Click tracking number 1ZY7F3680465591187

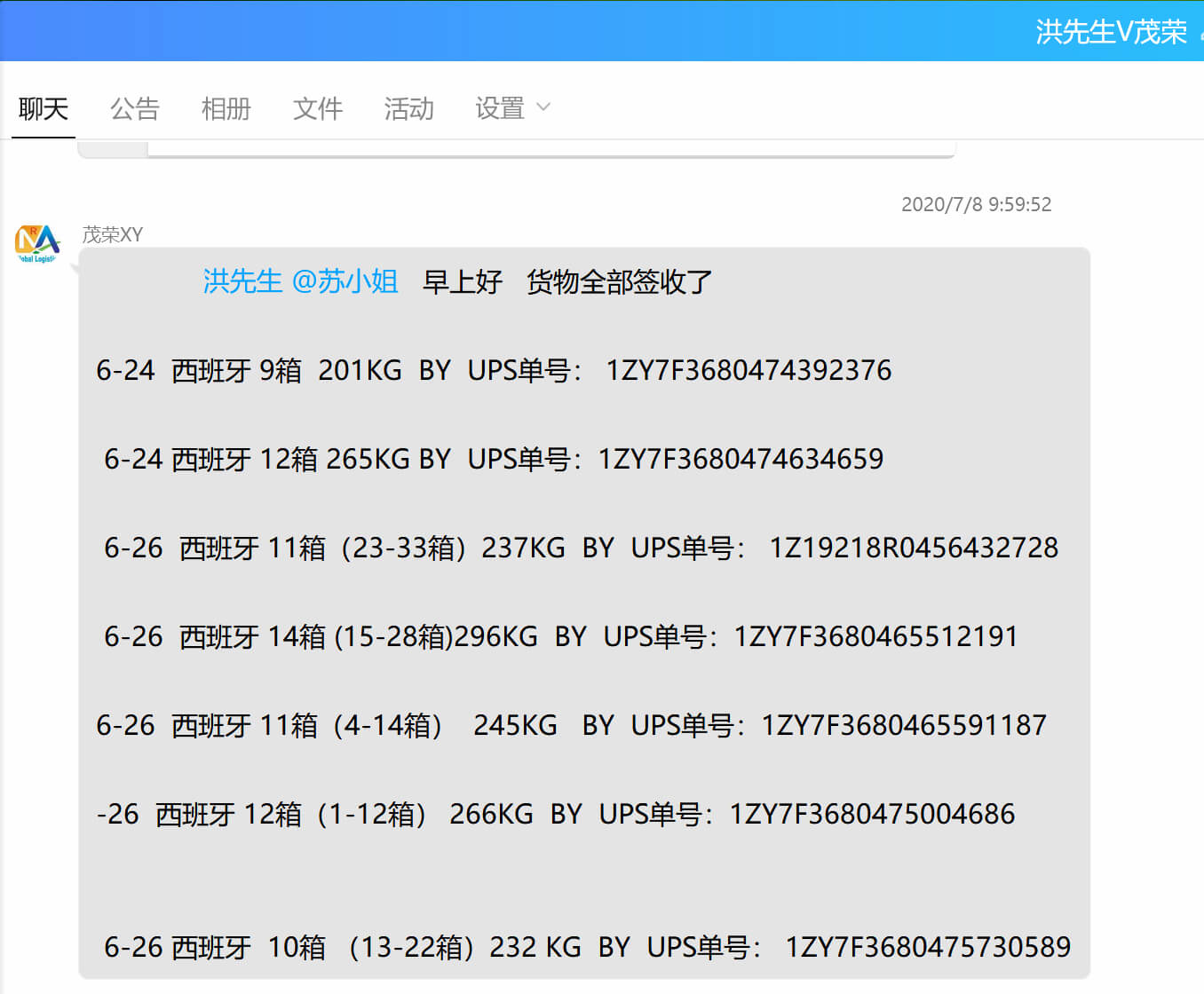click(904, 725)
